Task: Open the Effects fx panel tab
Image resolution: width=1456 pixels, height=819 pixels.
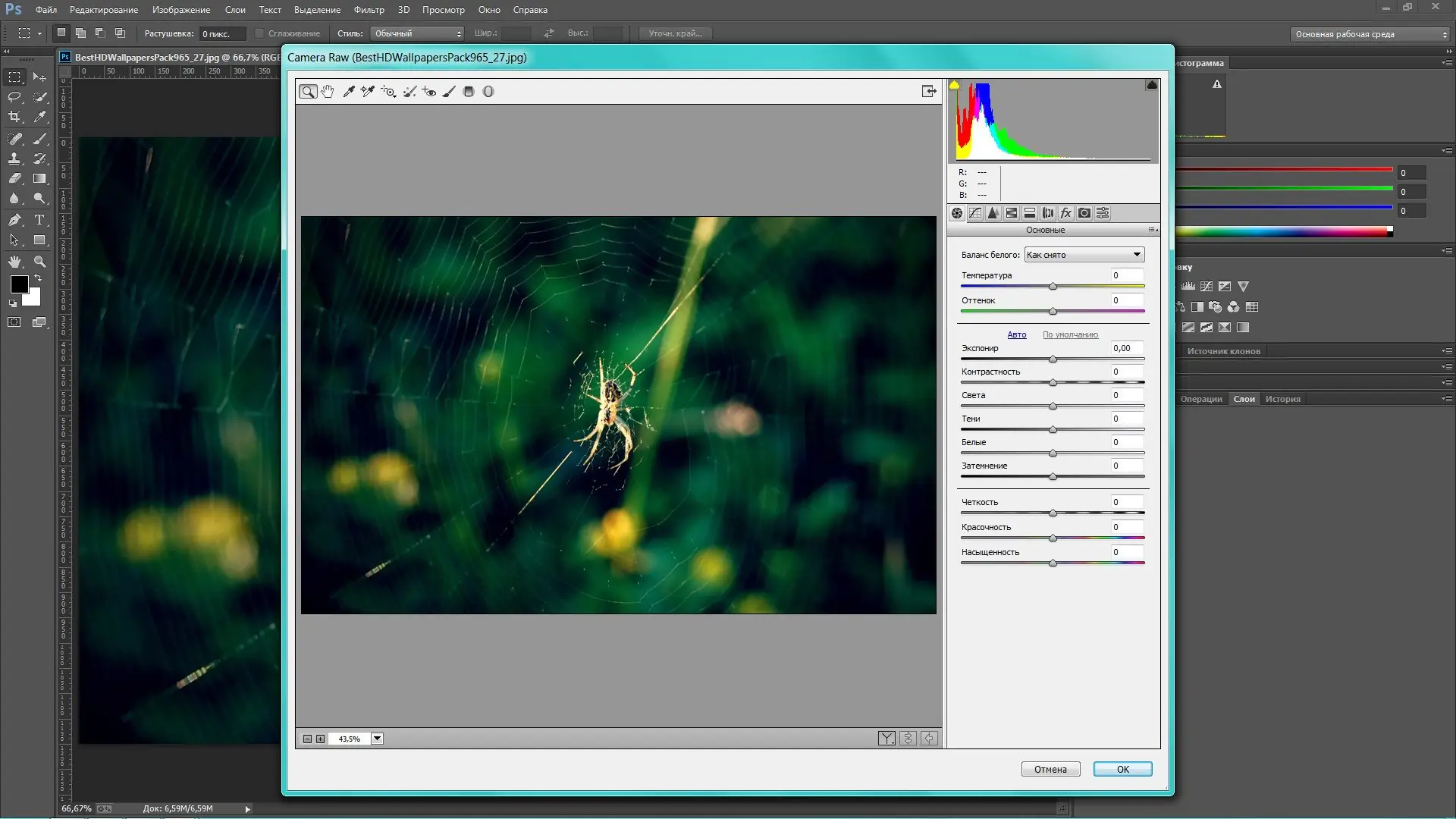Action: coord(1066,213)
